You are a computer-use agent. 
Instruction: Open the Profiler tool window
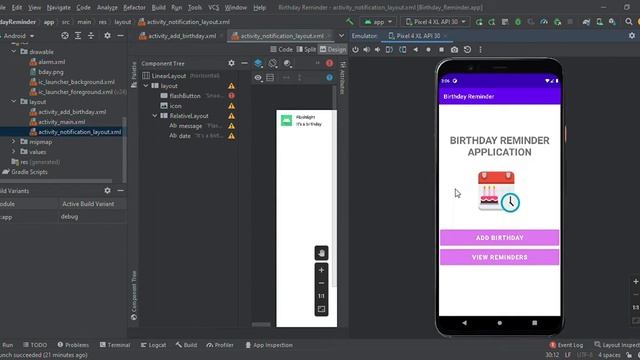pos(220,345)
